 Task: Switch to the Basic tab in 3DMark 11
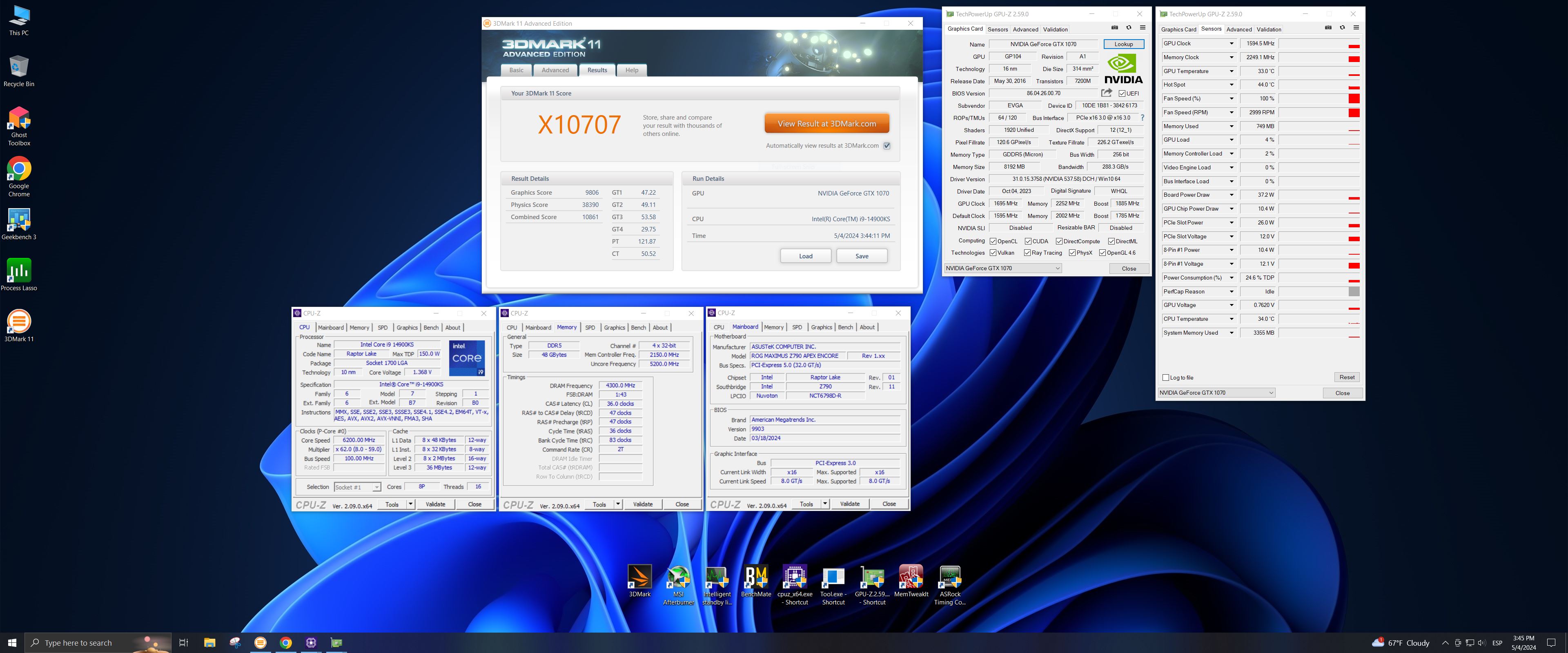pyautogui.click(x=516, y=70)
